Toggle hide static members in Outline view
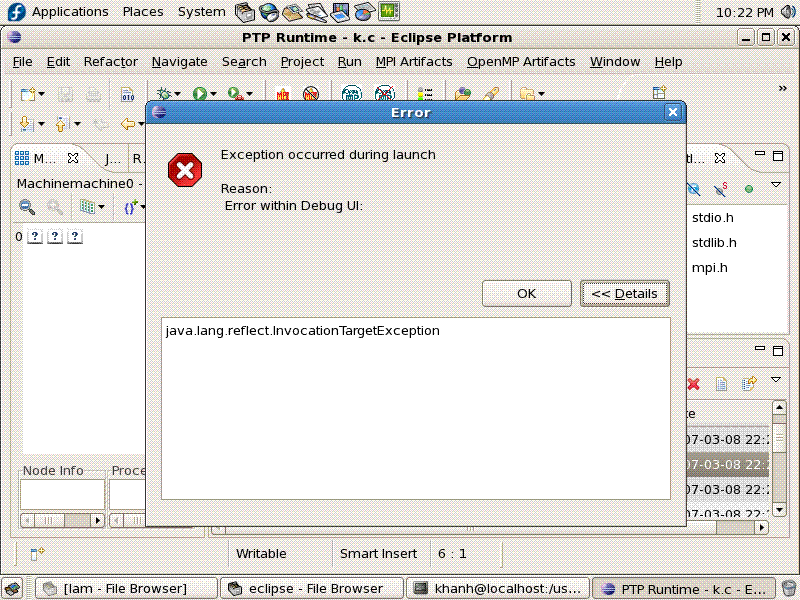The width and height of the screenshot is (800, 600). [719, 190]
